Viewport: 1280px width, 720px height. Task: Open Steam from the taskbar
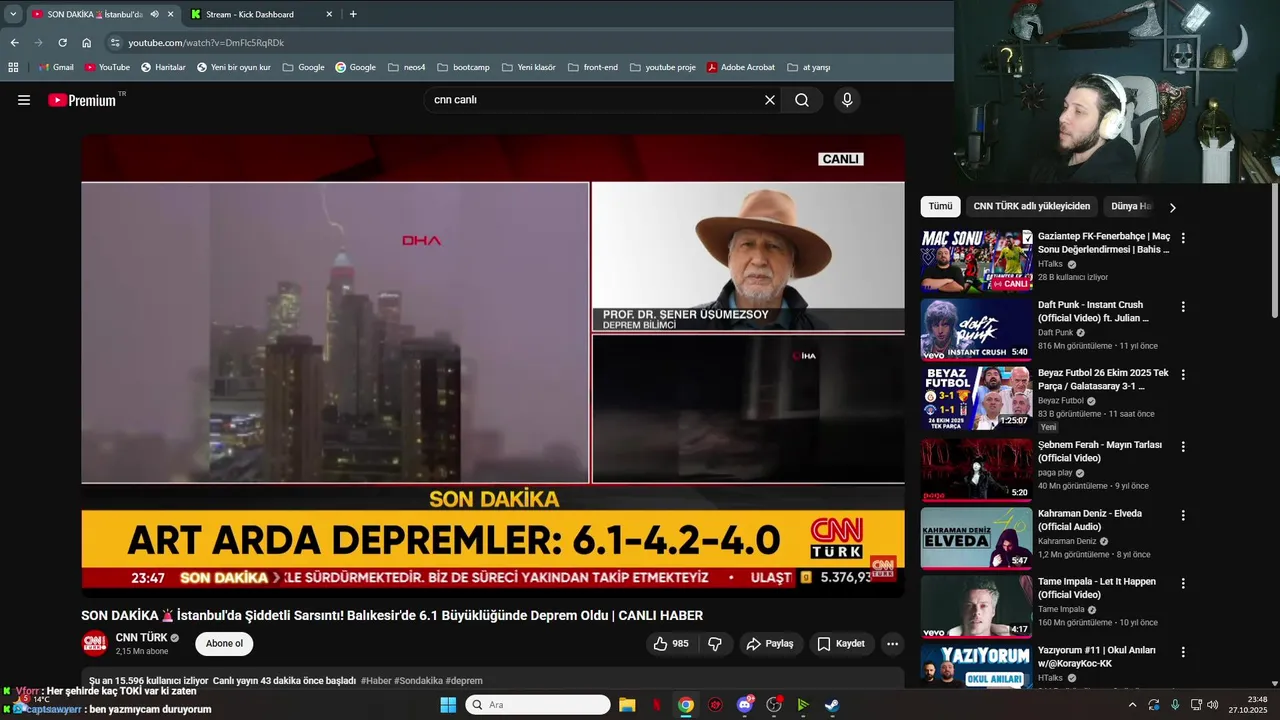[x=832, y=705]
